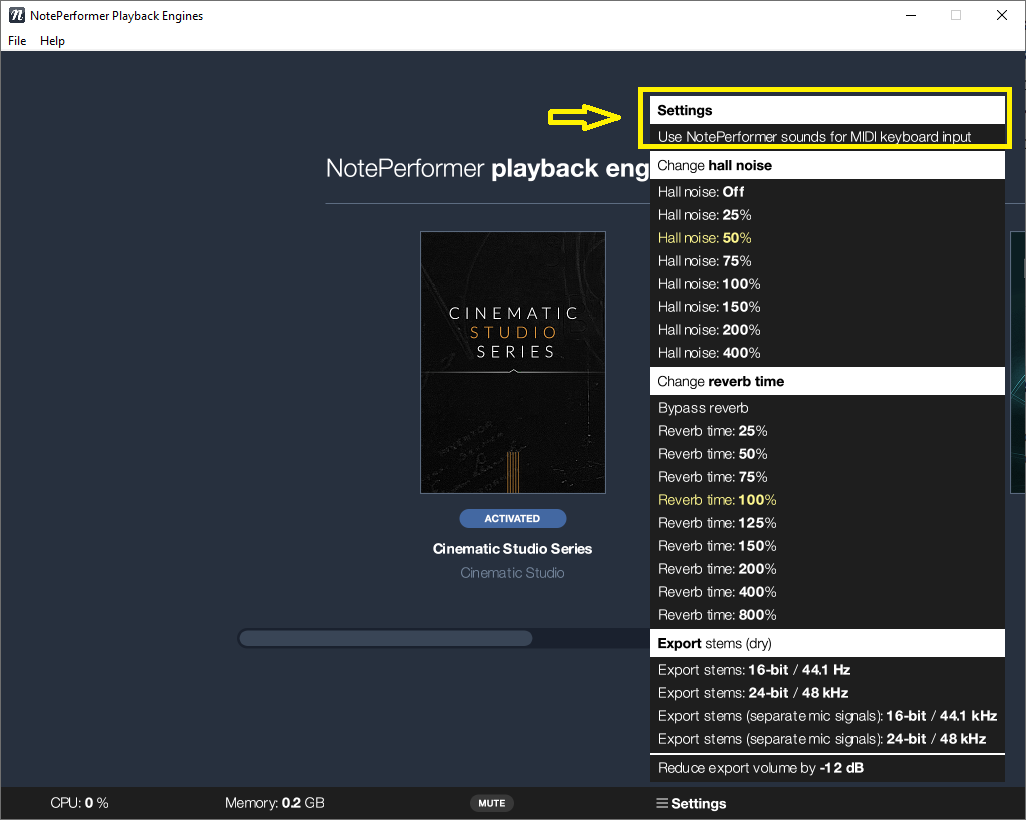Set hall noise to 400%
1026x820 pixels.
point(709,352)
